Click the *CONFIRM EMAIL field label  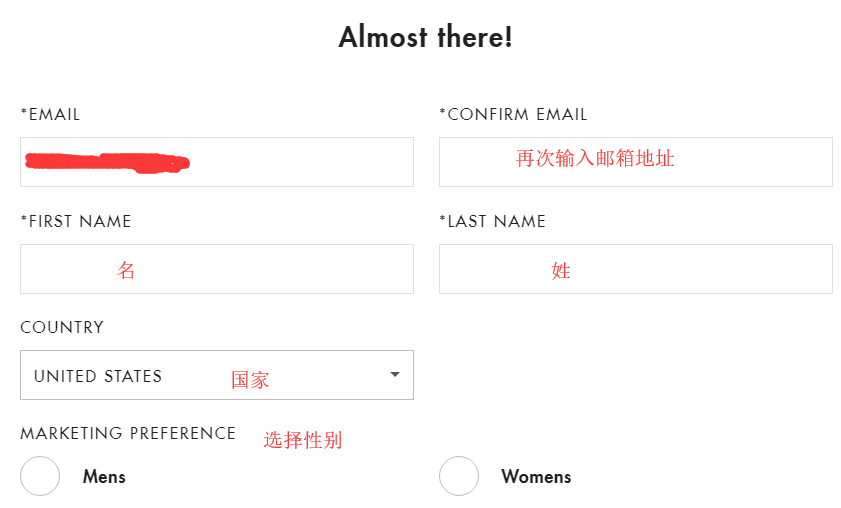coord(513,115)
